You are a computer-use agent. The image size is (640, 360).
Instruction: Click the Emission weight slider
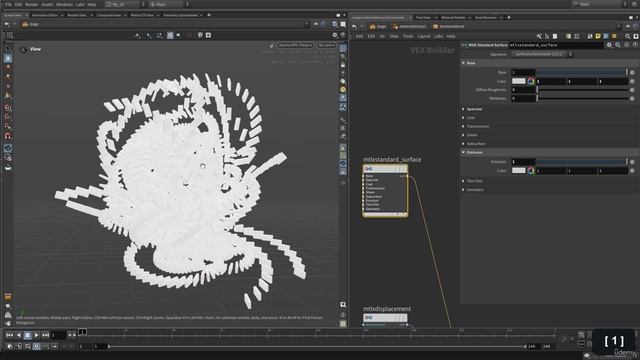(582, 162)
